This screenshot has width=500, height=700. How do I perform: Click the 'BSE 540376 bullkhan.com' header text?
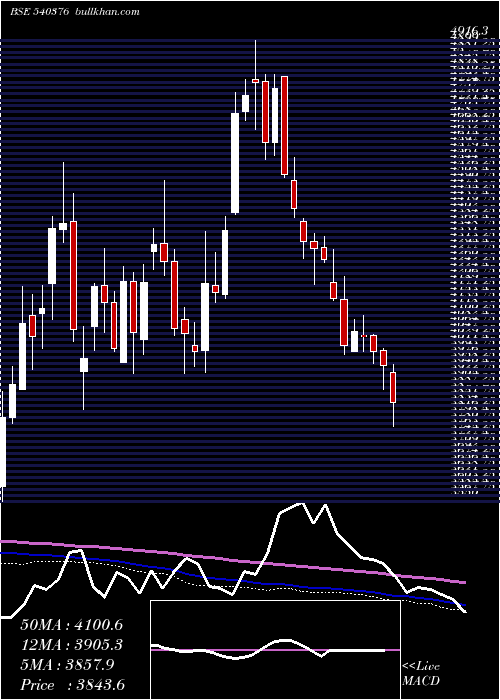click(x=75, y=12)
